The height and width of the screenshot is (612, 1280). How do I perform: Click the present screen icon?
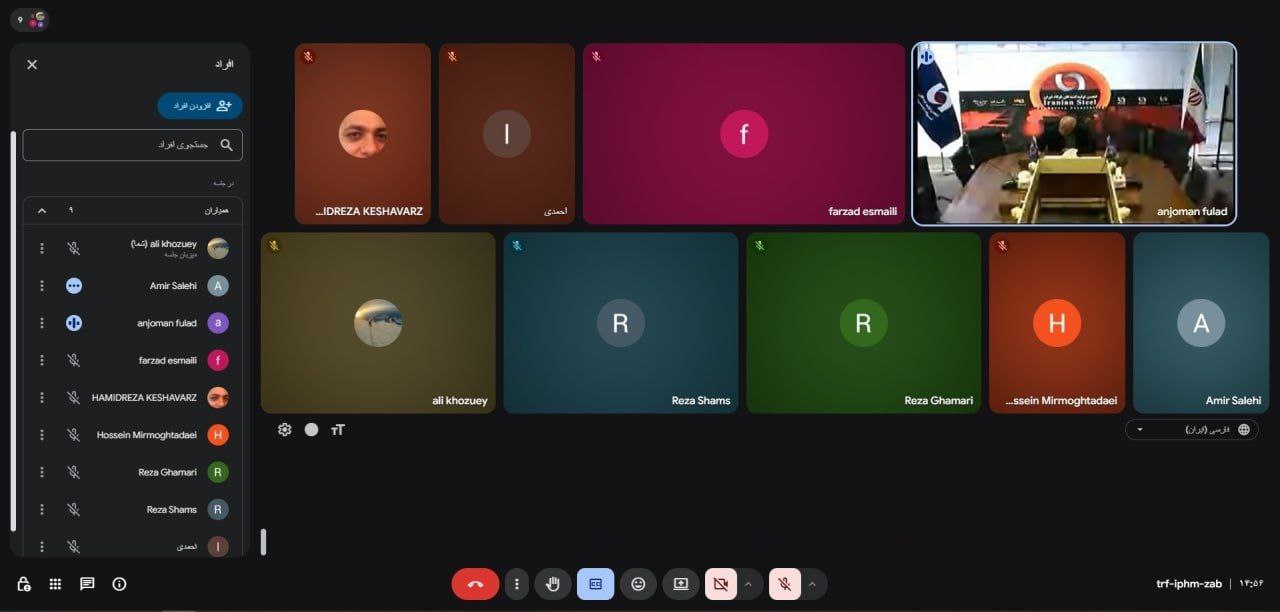point(681,584)
